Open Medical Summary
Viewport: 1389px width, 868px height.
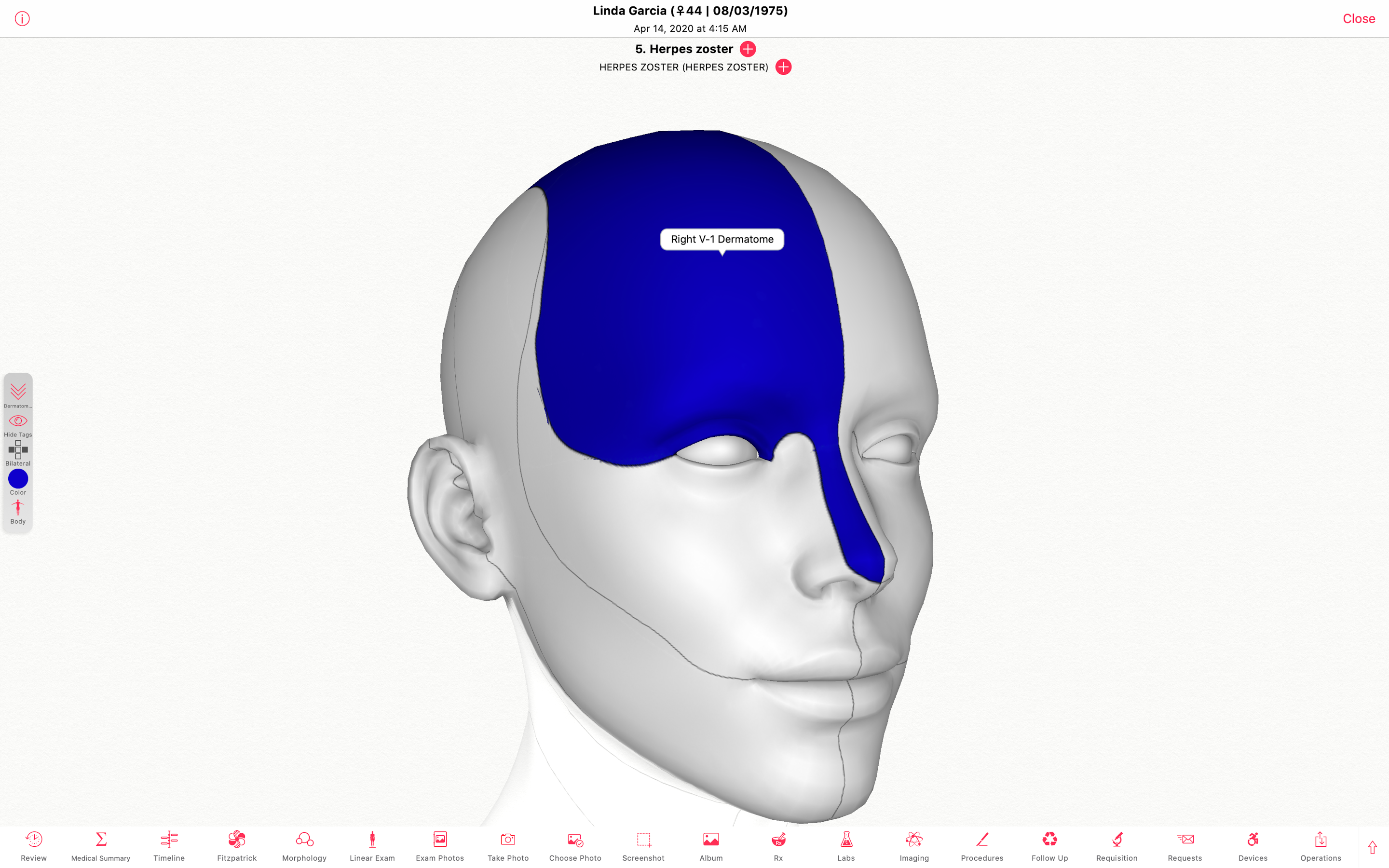pos(100,846)
